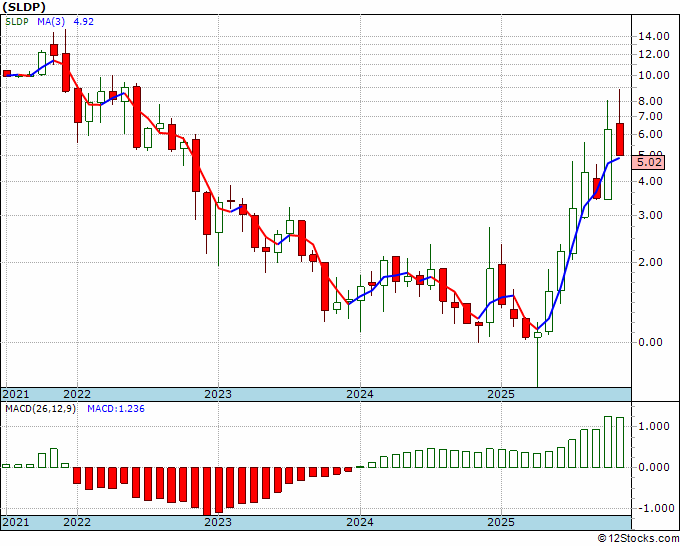This screenshot has width=680, height=546.
Task: Click the lowest red MACD bar near 2023
Action: pyautogui.click(x=207, y=491)
